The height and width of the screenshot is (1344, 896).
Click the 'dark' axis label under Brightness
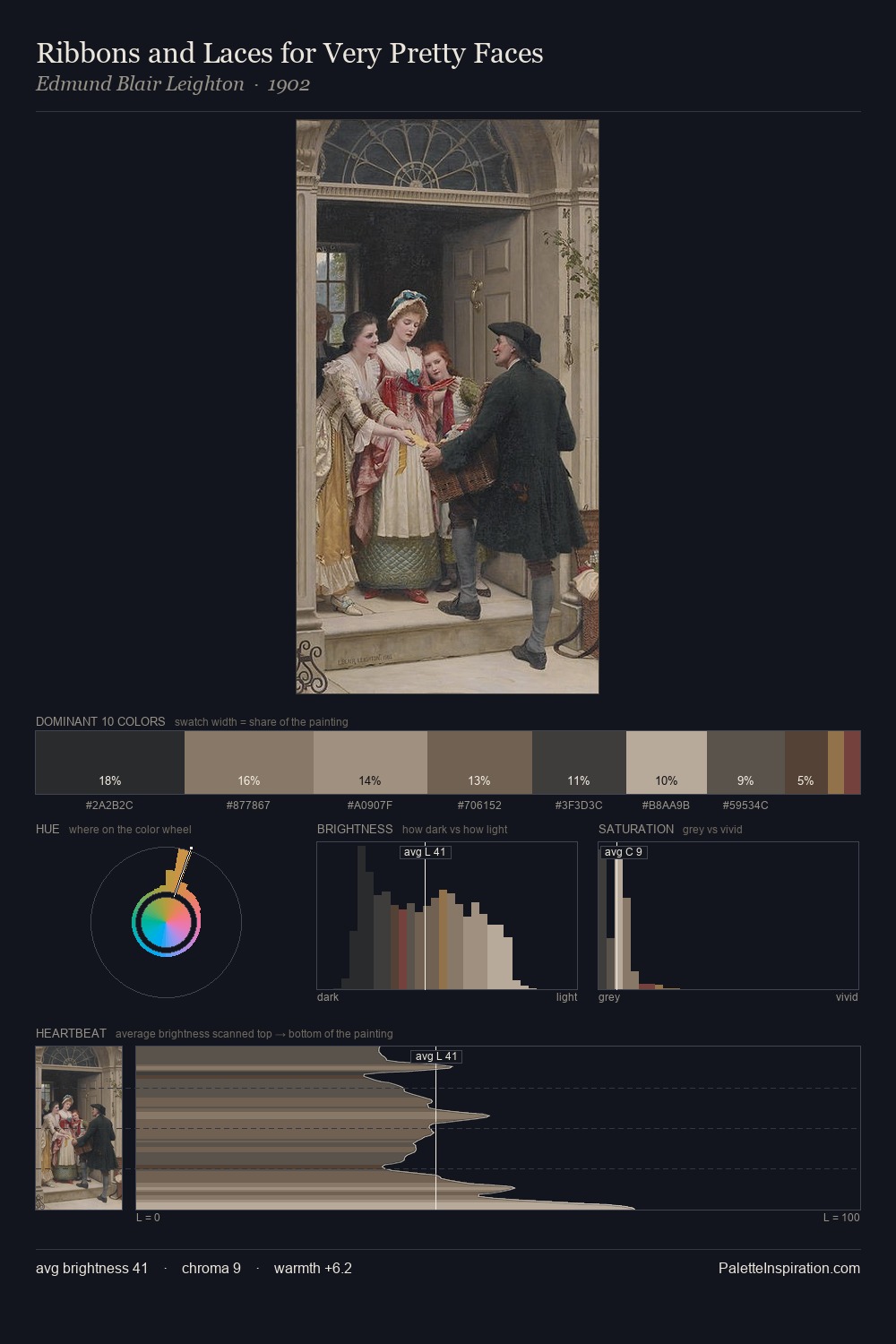pos(328,996)
